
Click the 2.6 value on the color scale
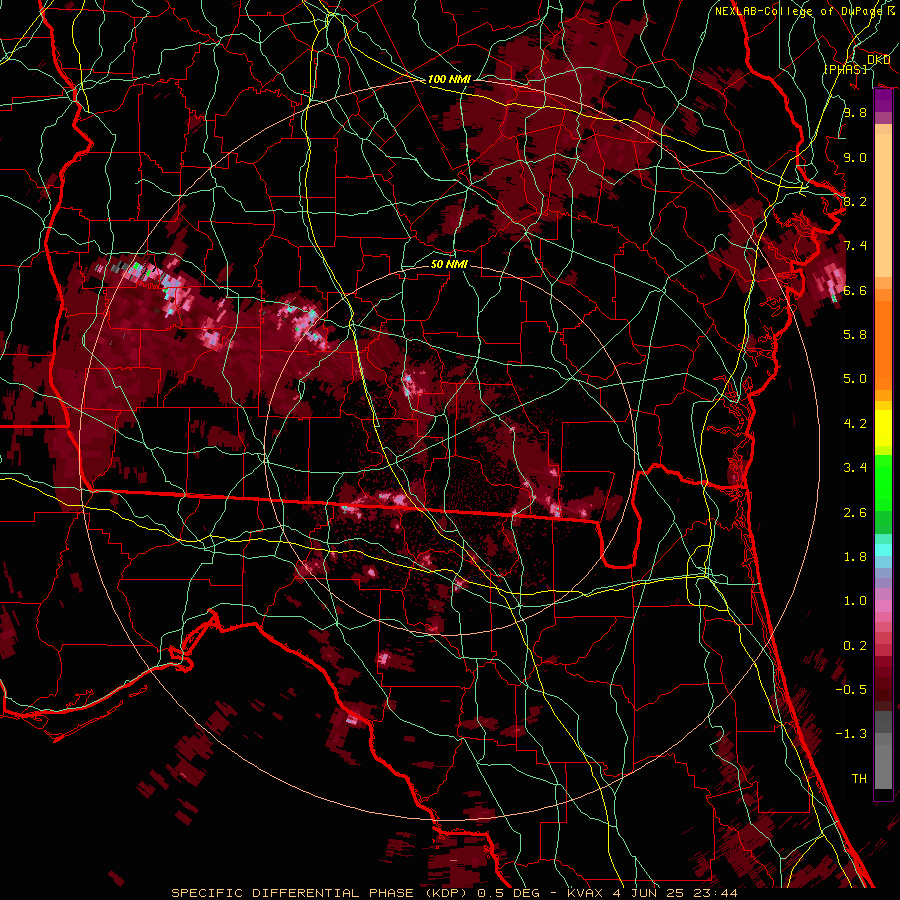[855, 512]
